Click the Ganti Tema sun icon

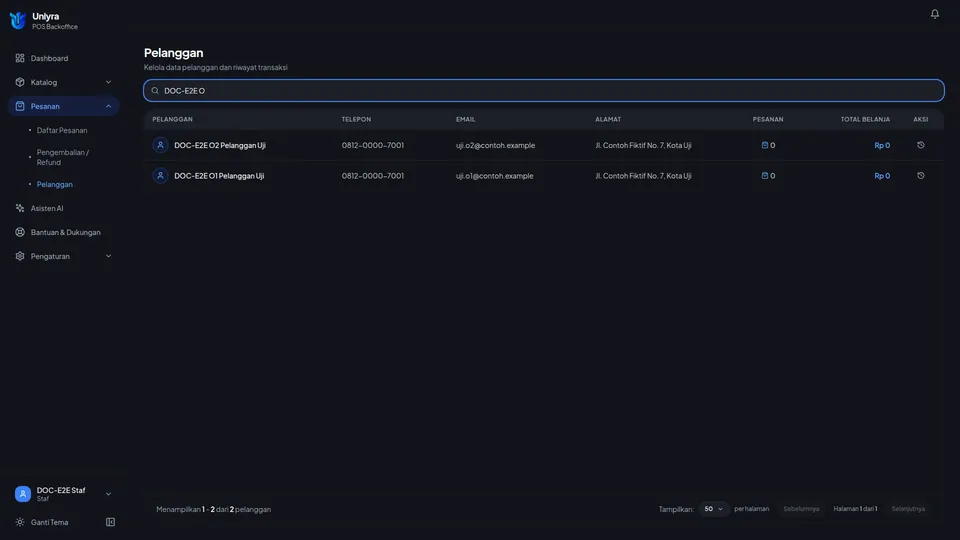coord(20,522)
